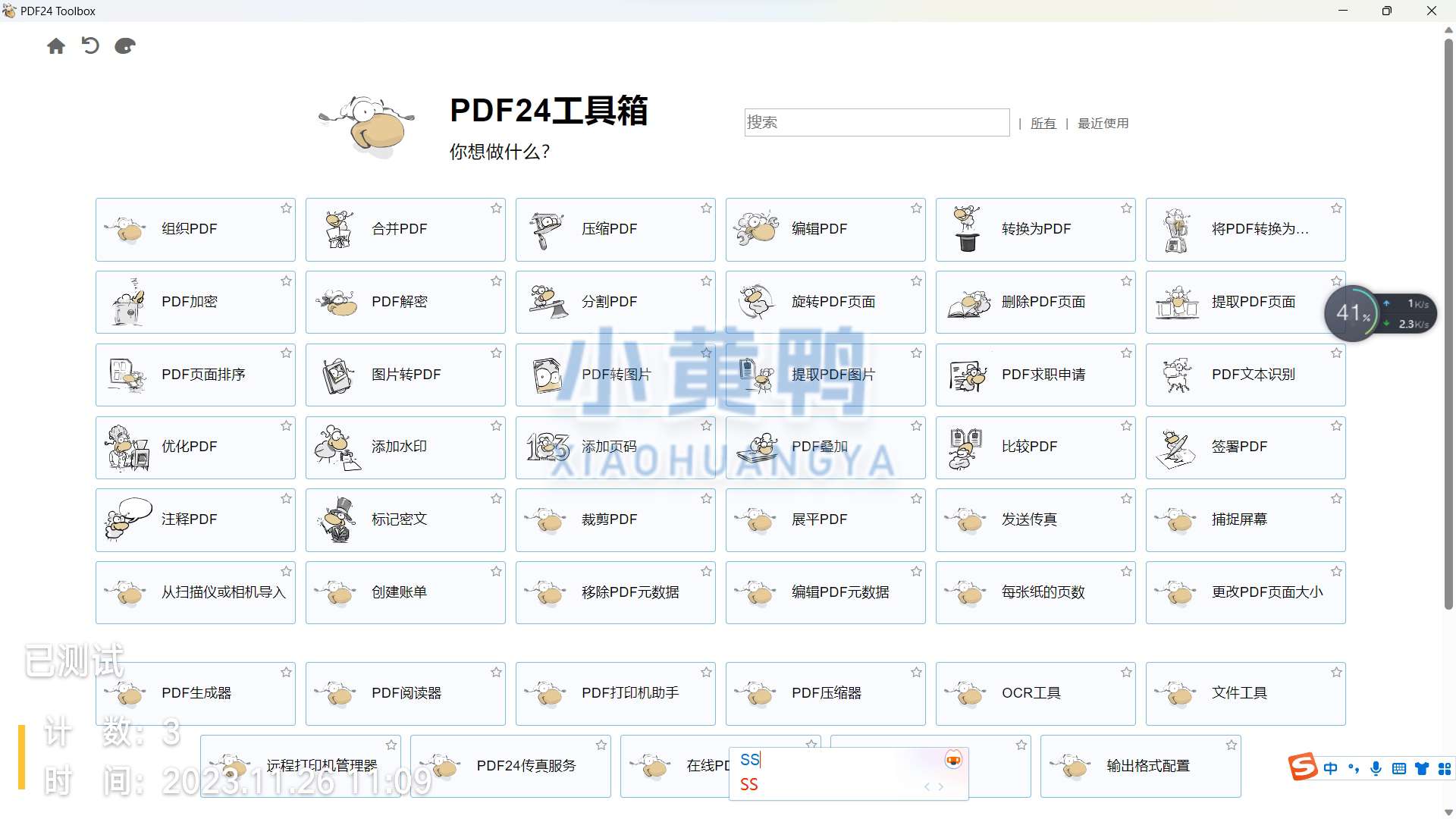Select the 签署PDF tool
Image resolution: width=1456 pixels, height=819 pixels.
[x=1245, y=447]
